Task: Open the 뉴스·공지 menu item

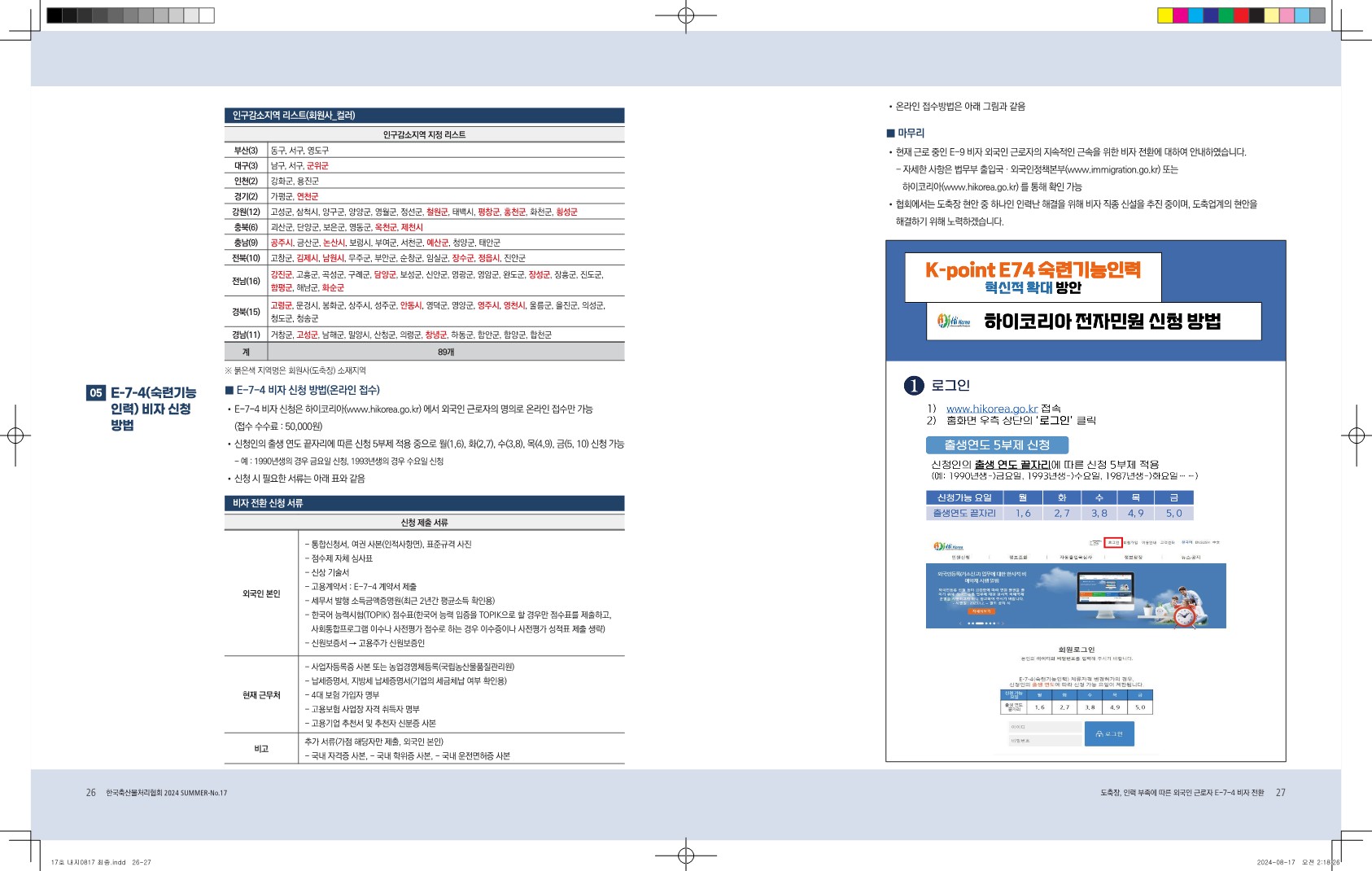Action: point(1191,558)
